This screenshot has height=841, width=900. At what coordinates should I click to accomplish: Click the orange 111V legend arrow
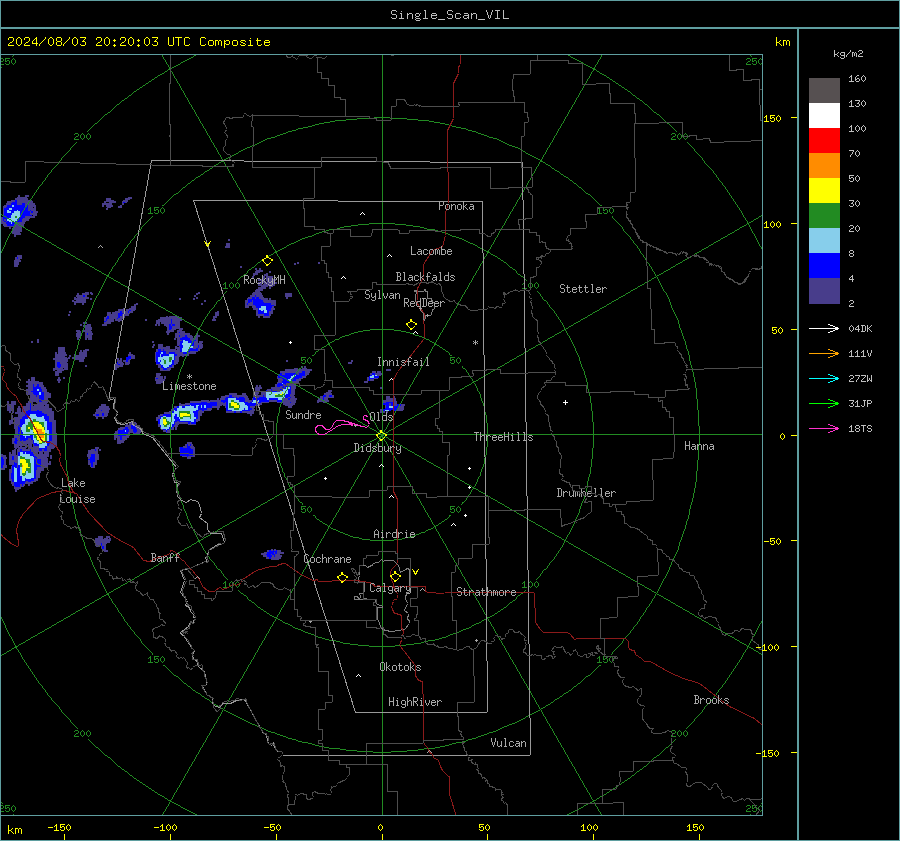(824, 354)
